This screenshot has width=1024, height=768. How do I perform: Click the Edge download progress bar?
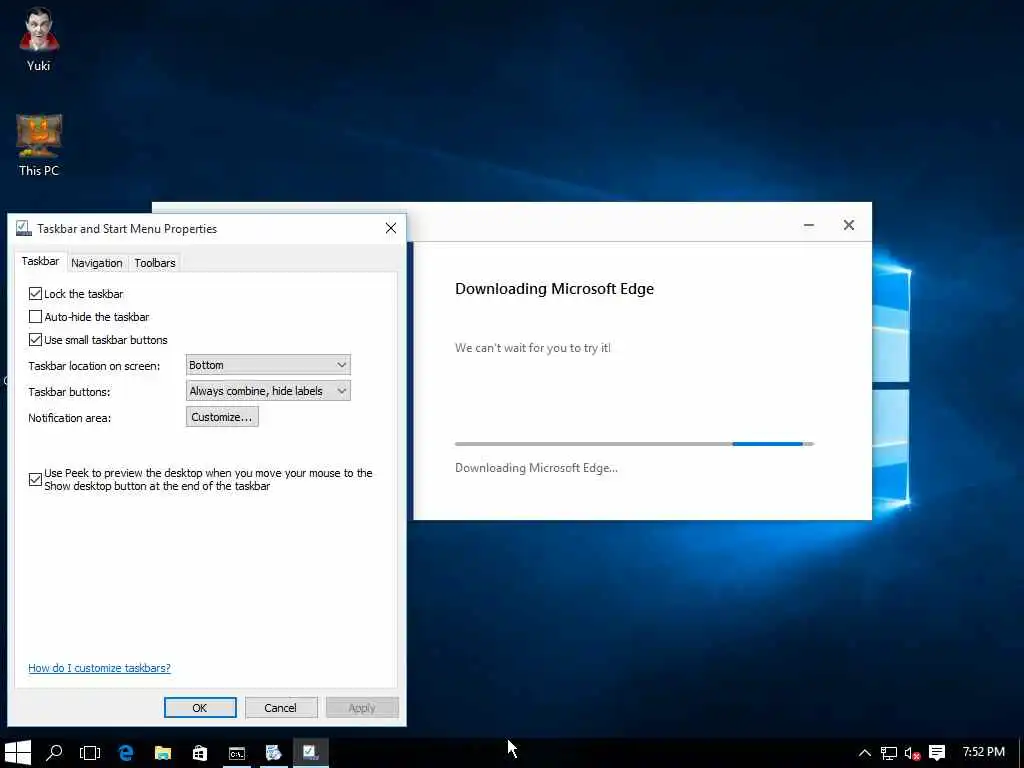coord(634,444)
